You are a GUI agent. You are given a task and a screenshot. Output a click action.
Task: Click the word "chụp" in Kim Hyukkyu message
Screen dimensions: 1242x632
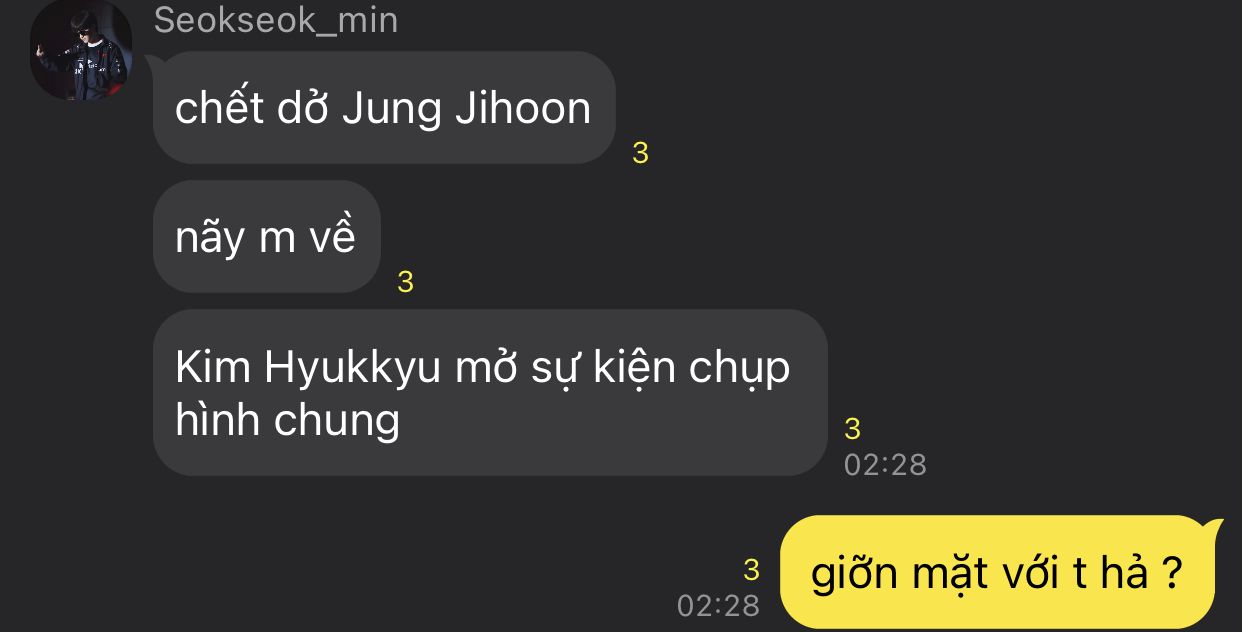(x=741, y=371)
